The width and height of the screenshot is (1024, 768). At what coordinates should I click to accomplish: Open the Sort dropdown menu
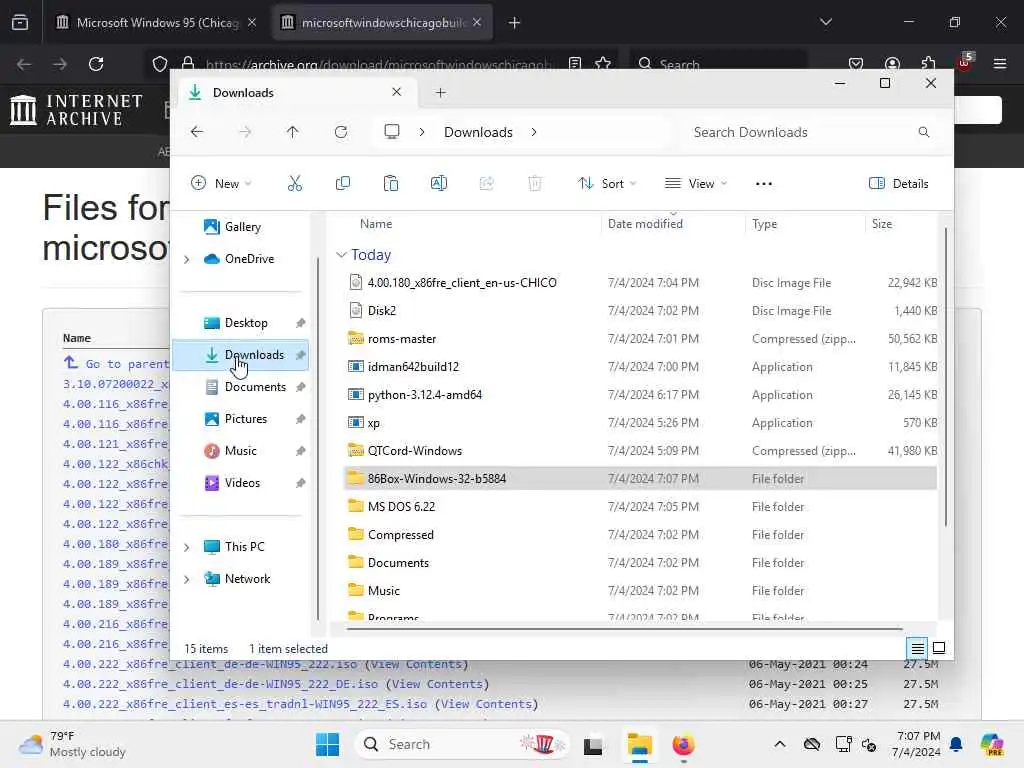(607, 184)
